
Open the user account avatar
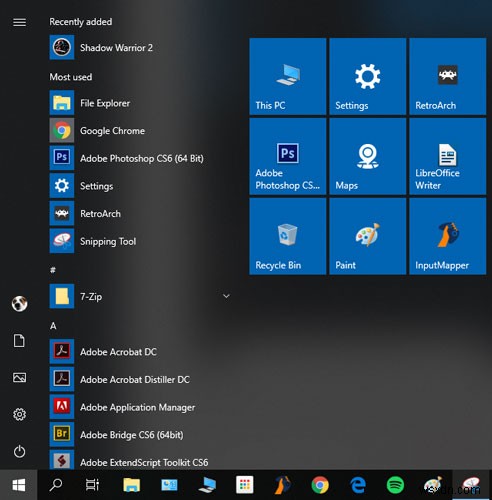[19, 304]
